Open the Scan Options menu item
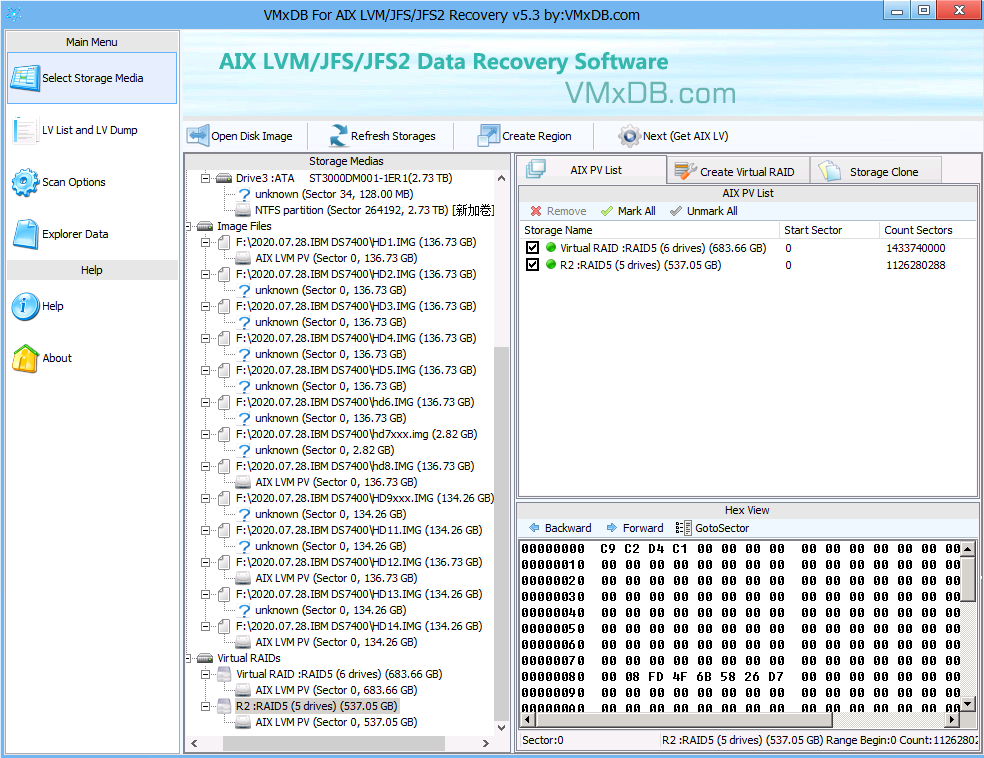Viewport: 984px width, 758px height. point(92,182)
